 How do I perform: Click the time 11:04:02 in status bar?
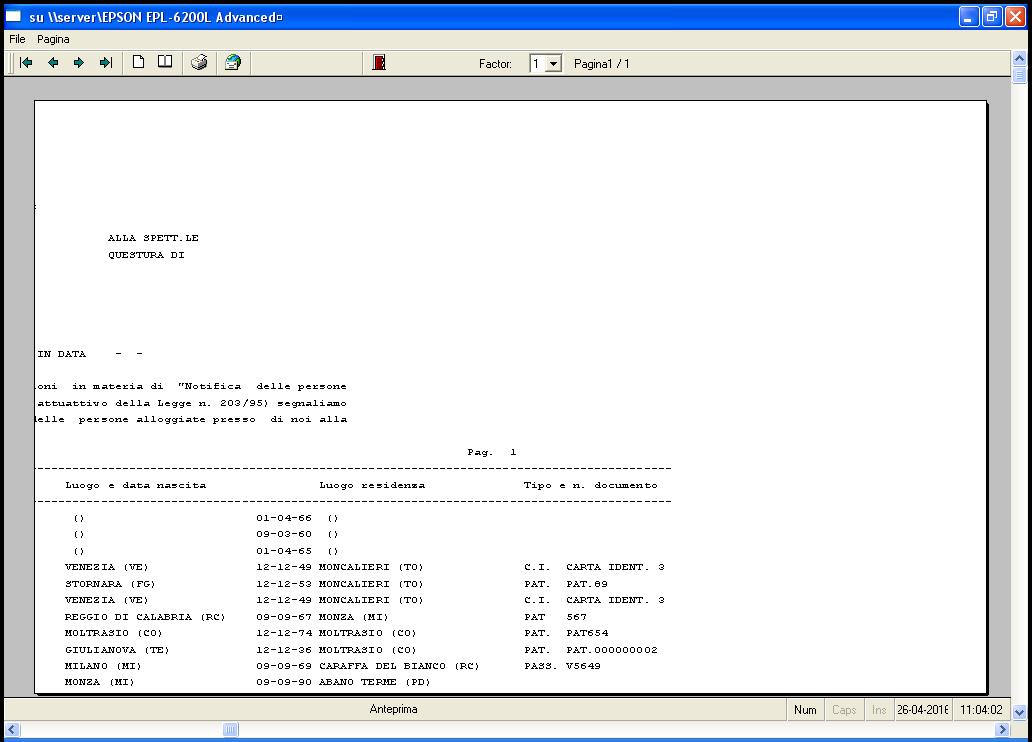pyautogui.click(x=981, y=710)
